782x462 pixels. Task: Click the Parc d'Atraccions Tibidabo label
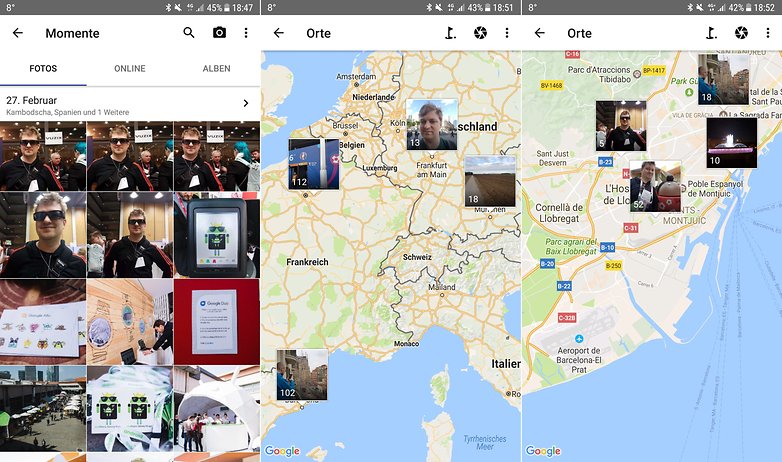click(x=599, y=74)
